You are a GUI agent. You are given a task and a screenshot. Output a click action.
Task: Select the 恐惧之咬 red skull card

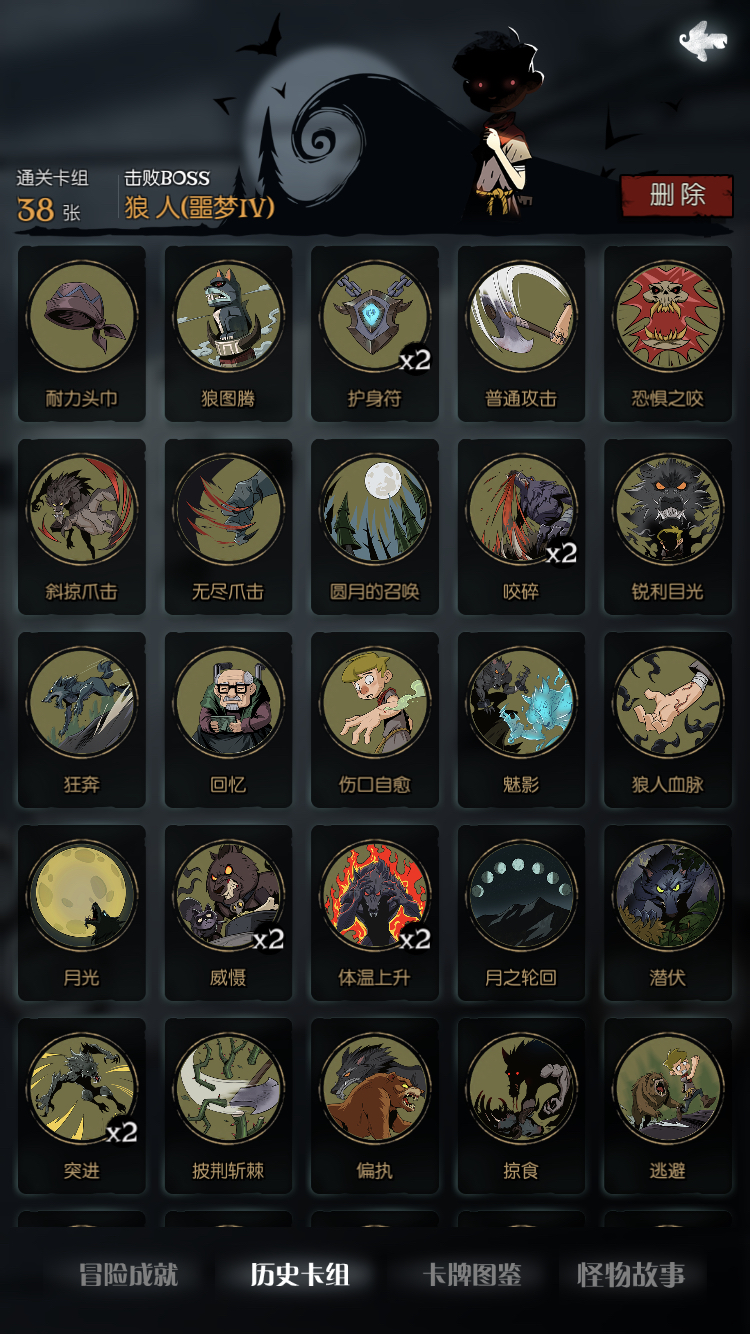[668, 334]
